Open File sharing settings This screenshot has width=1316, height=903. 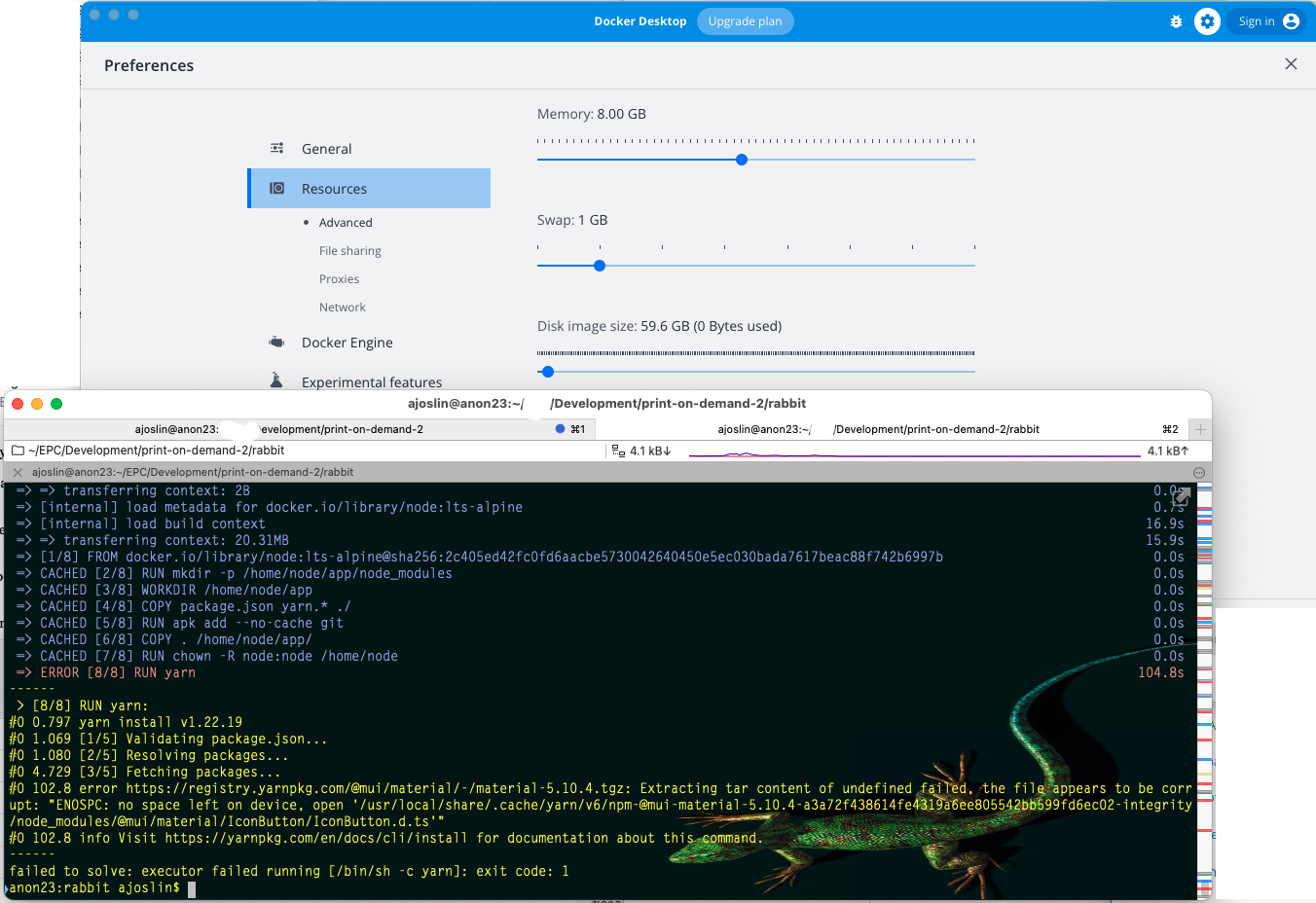(x=350, y=251)
